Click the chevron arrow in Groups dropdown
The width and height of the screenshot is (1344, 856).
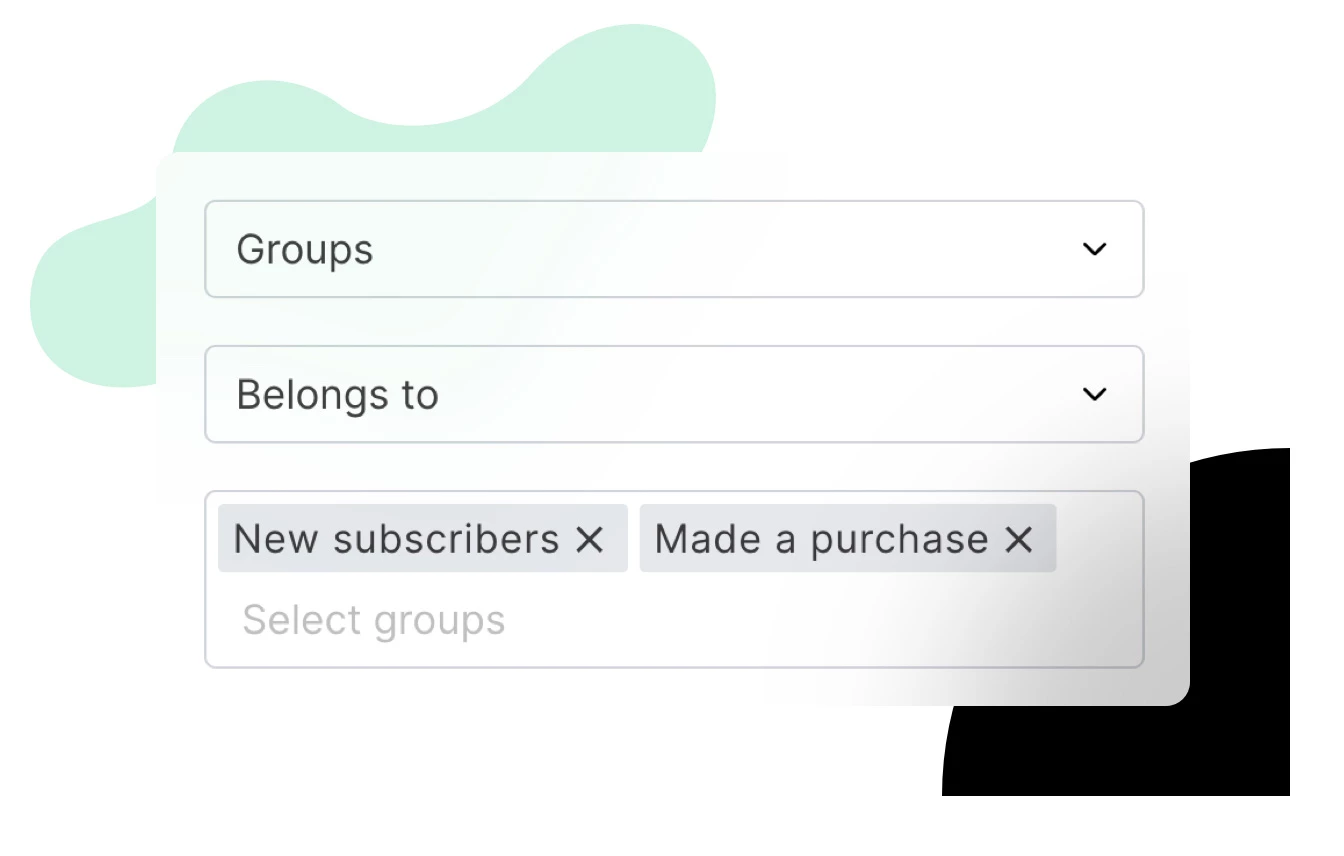(1095, 249)
